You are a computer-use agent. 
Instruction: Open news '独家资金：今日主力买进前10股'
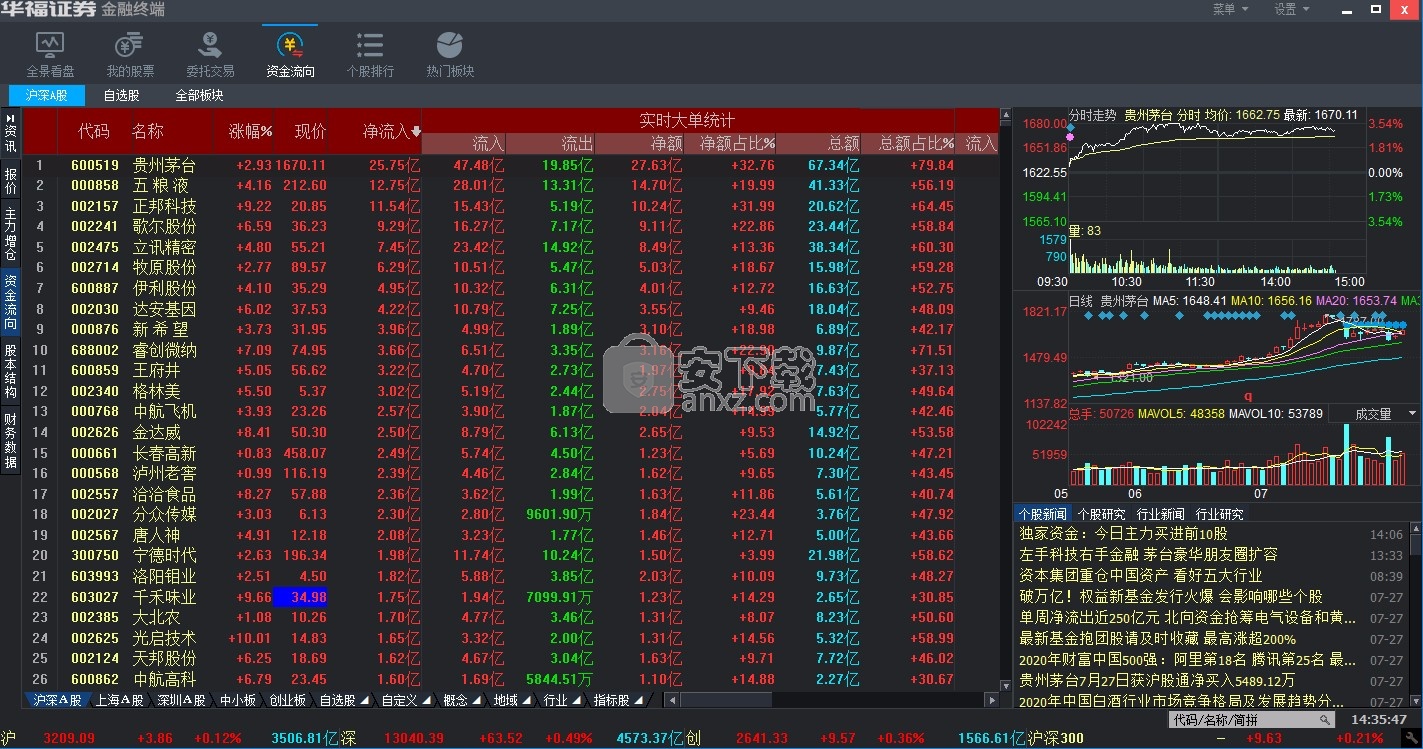click(1123, 534)
